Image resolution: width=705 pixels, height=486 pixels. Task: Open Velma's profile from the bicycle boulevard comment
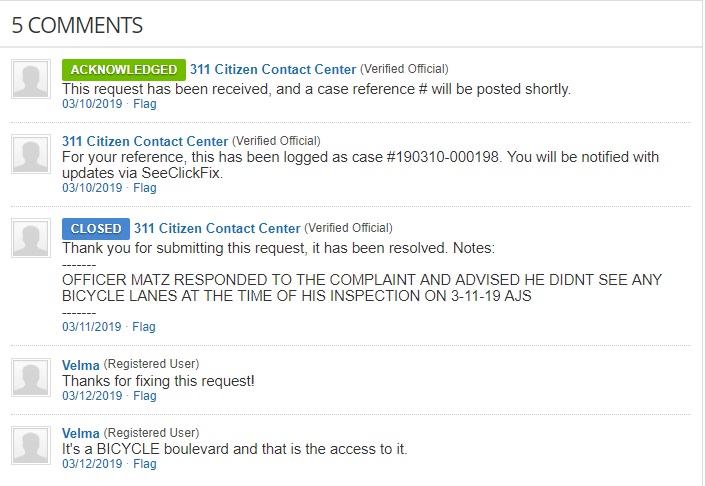[80, 432]
